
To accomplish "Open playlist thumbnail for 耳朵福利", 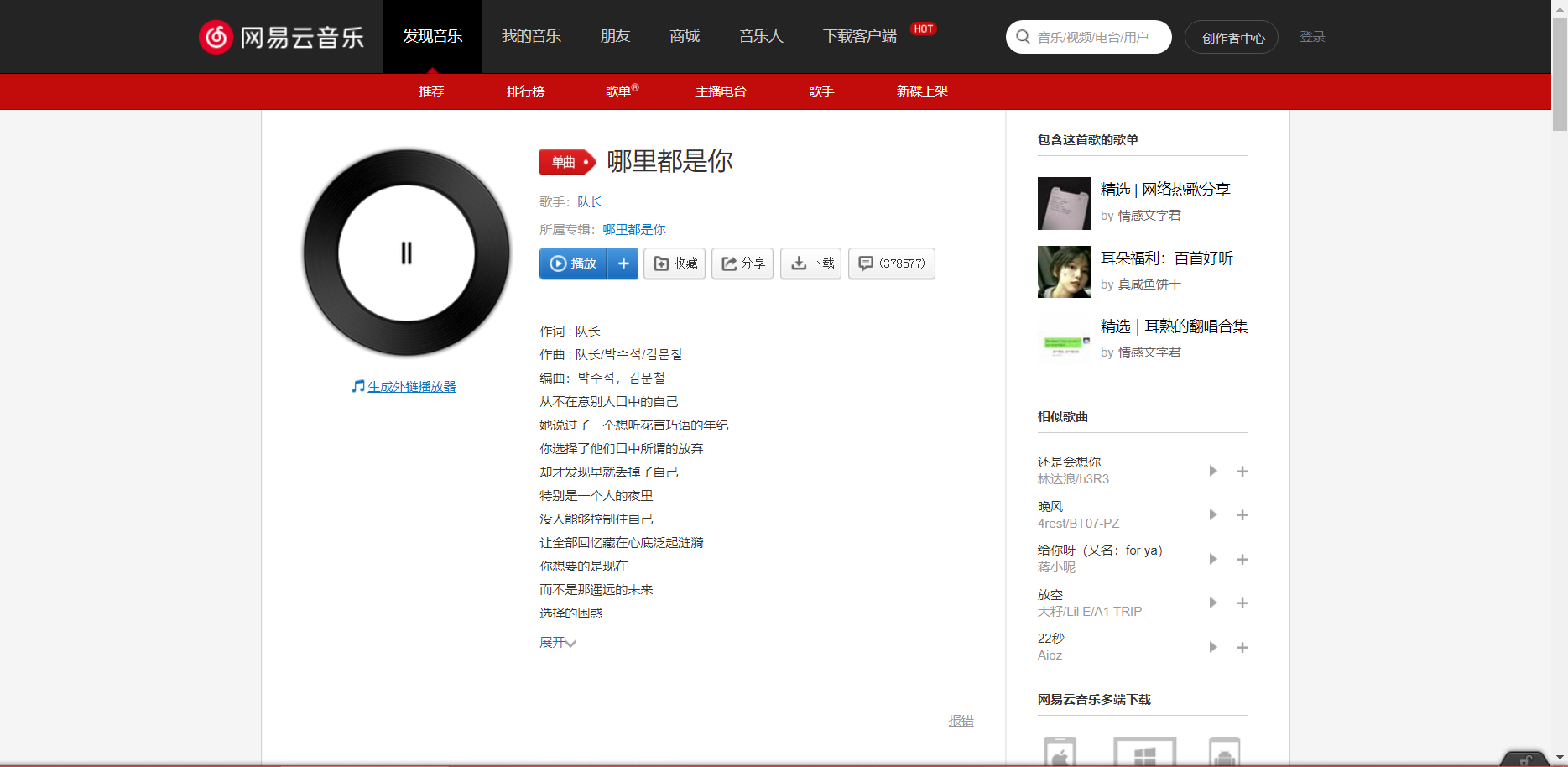I will pos(1064,272).
